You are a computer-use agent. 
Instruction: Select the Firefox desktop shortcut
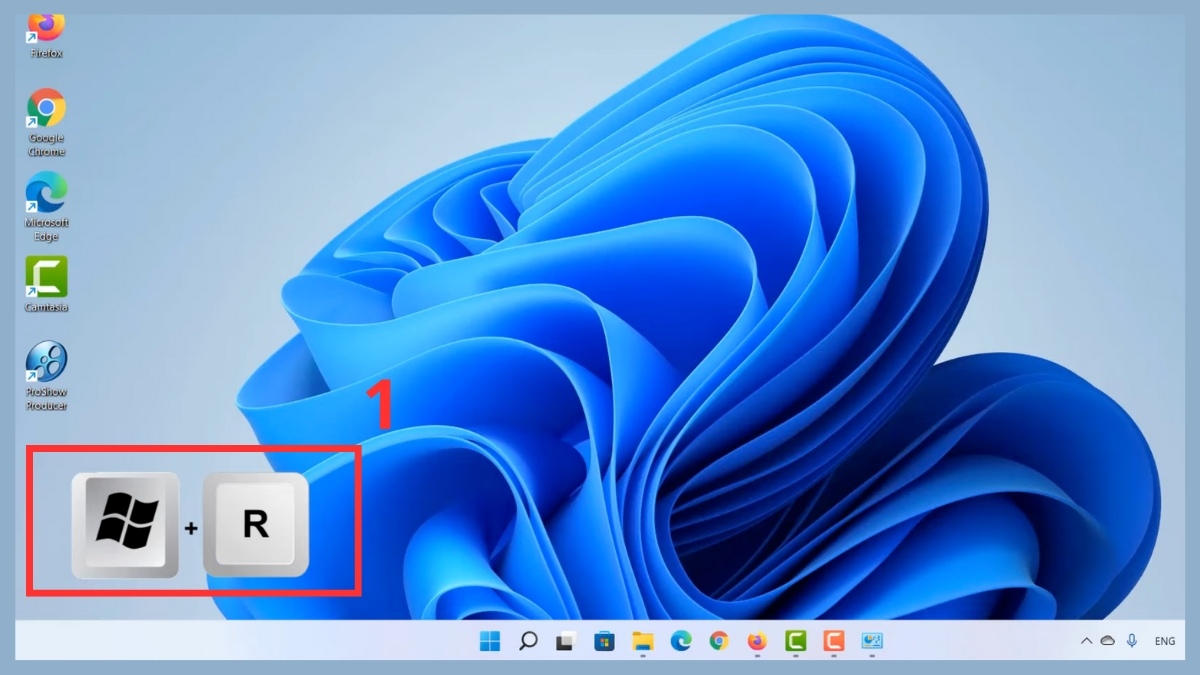[46, 30]
